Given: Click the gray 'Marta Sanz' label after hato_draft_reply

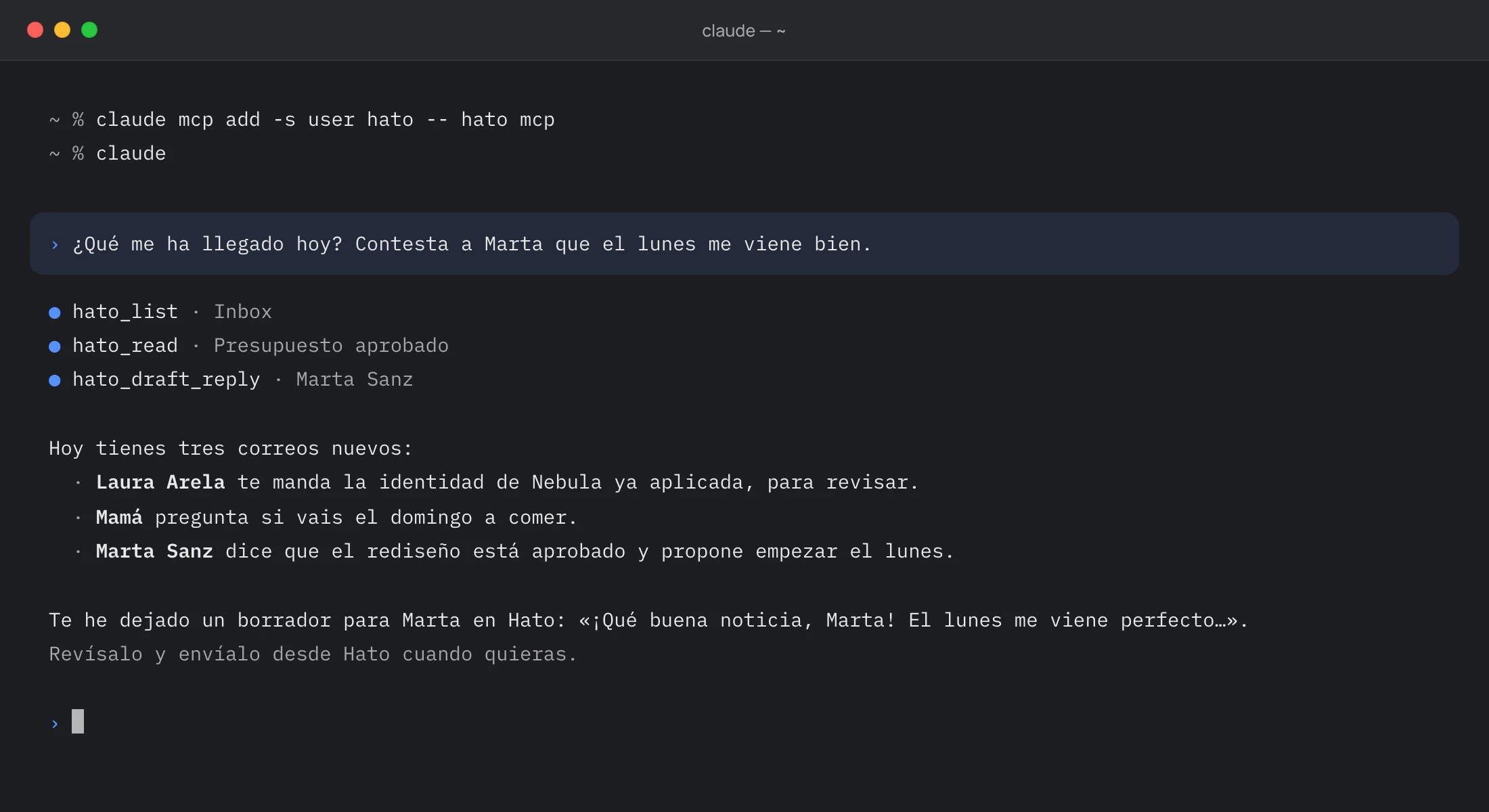Looking at the screenshot, I should point(355,380).
